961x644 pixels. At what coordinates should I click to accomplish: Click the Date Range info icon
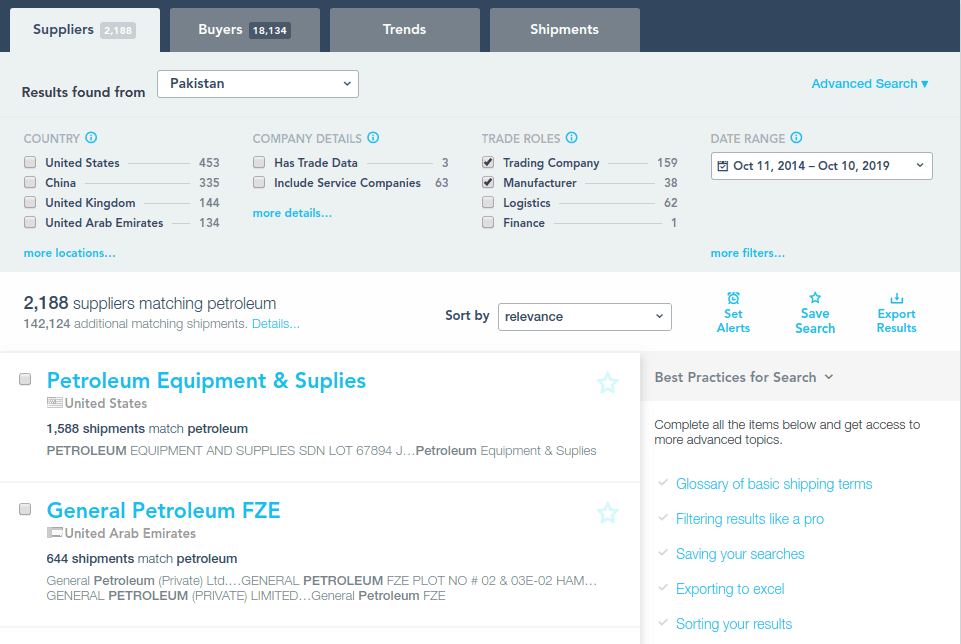click(x=796, y=138)
